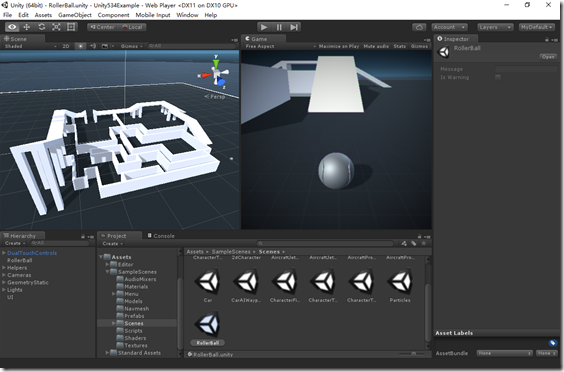
Task: Click the Open button in Inspector
Action: (548, 57)
